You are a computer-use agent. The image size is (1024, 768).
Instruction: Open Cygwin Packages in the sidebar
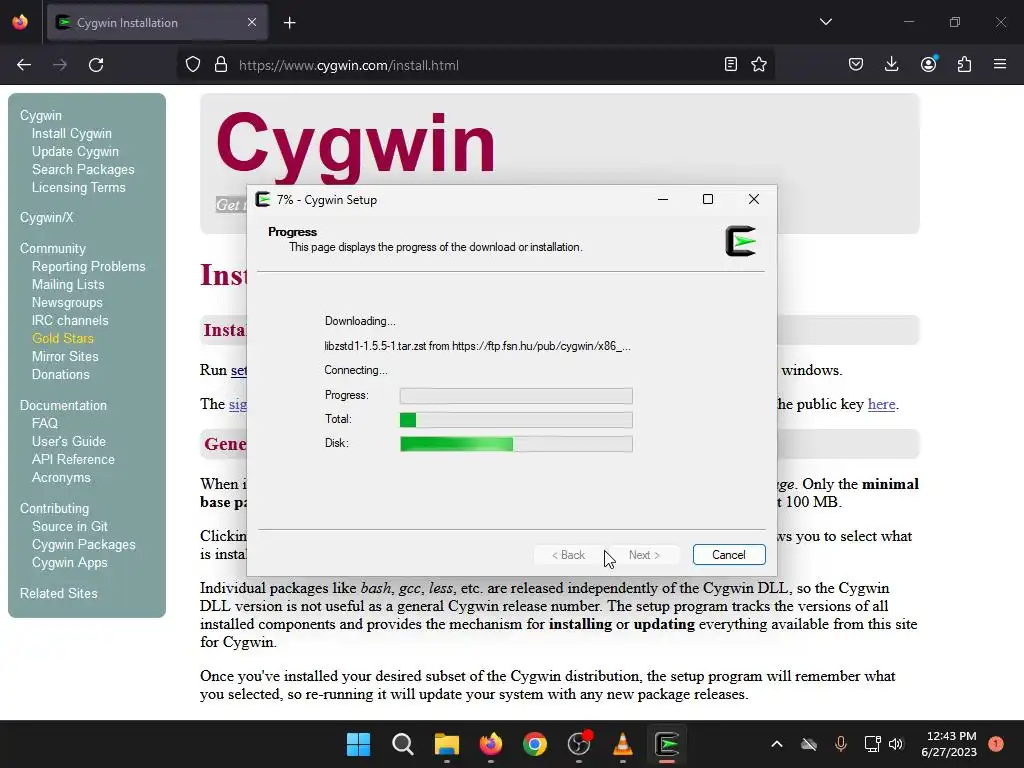(x=84, y=545)
